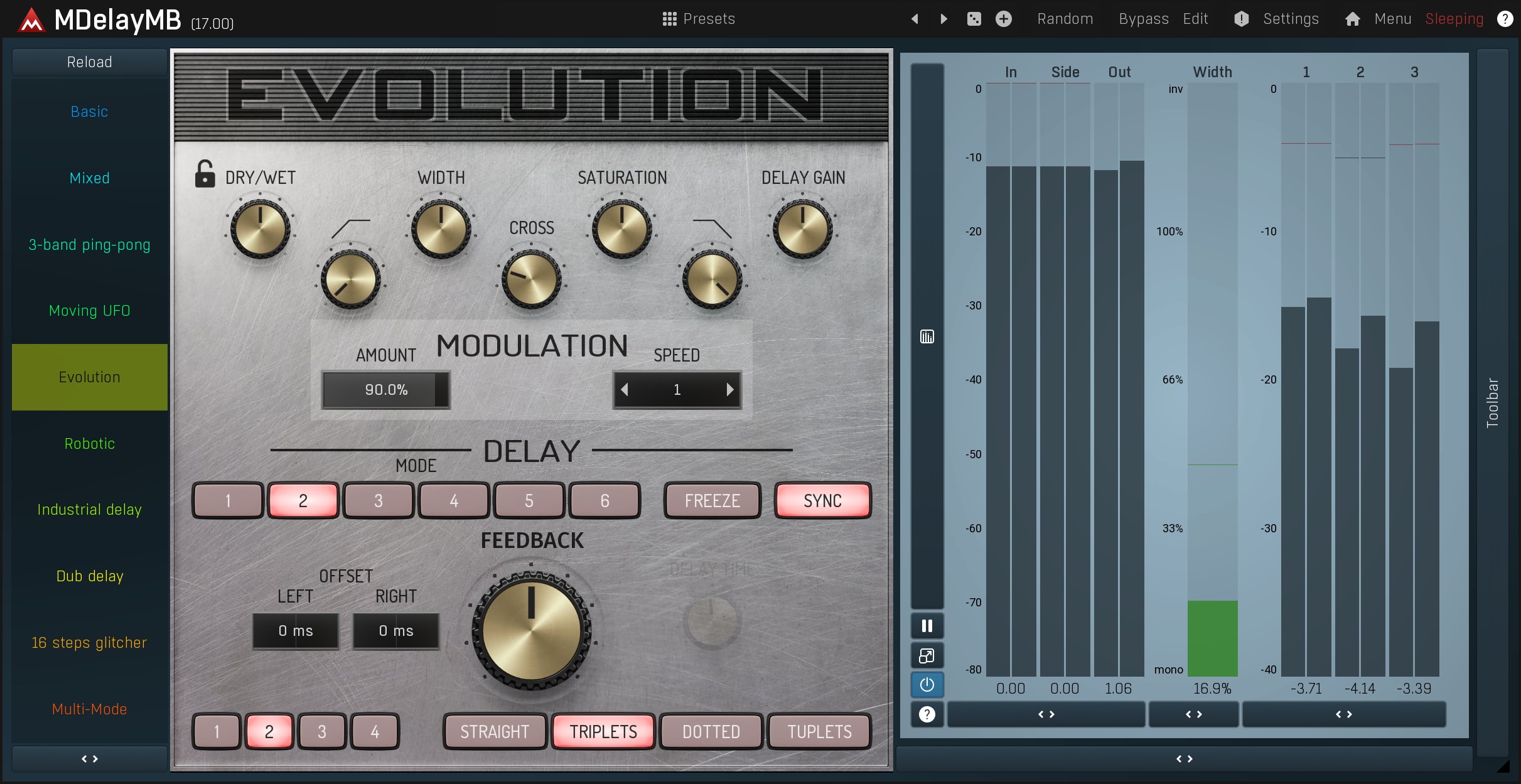
Task: Select the DOTTED note mode
Action: [x=711, y=731]
